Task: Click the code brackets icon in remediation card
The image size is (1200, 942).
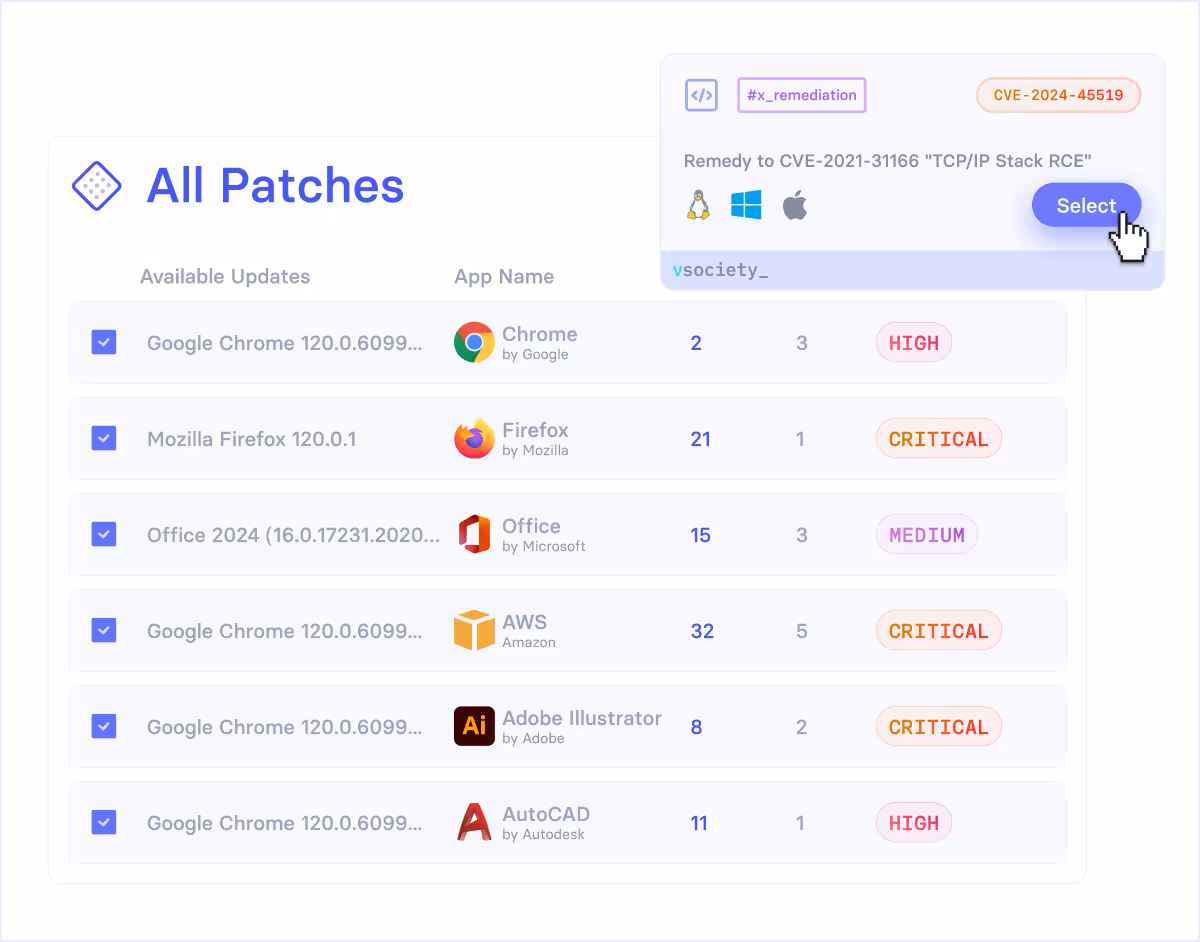Action: pos(701,95)
